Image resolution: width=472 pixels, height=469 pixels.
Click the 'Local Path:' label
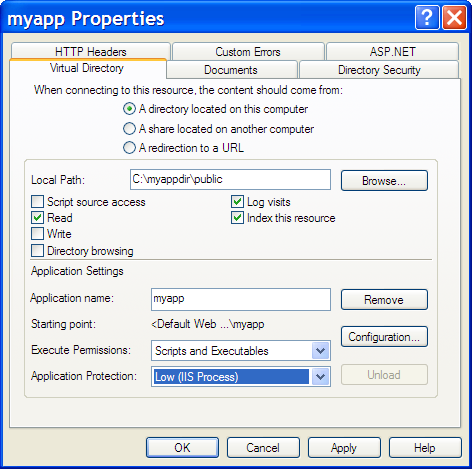[58, 180]
